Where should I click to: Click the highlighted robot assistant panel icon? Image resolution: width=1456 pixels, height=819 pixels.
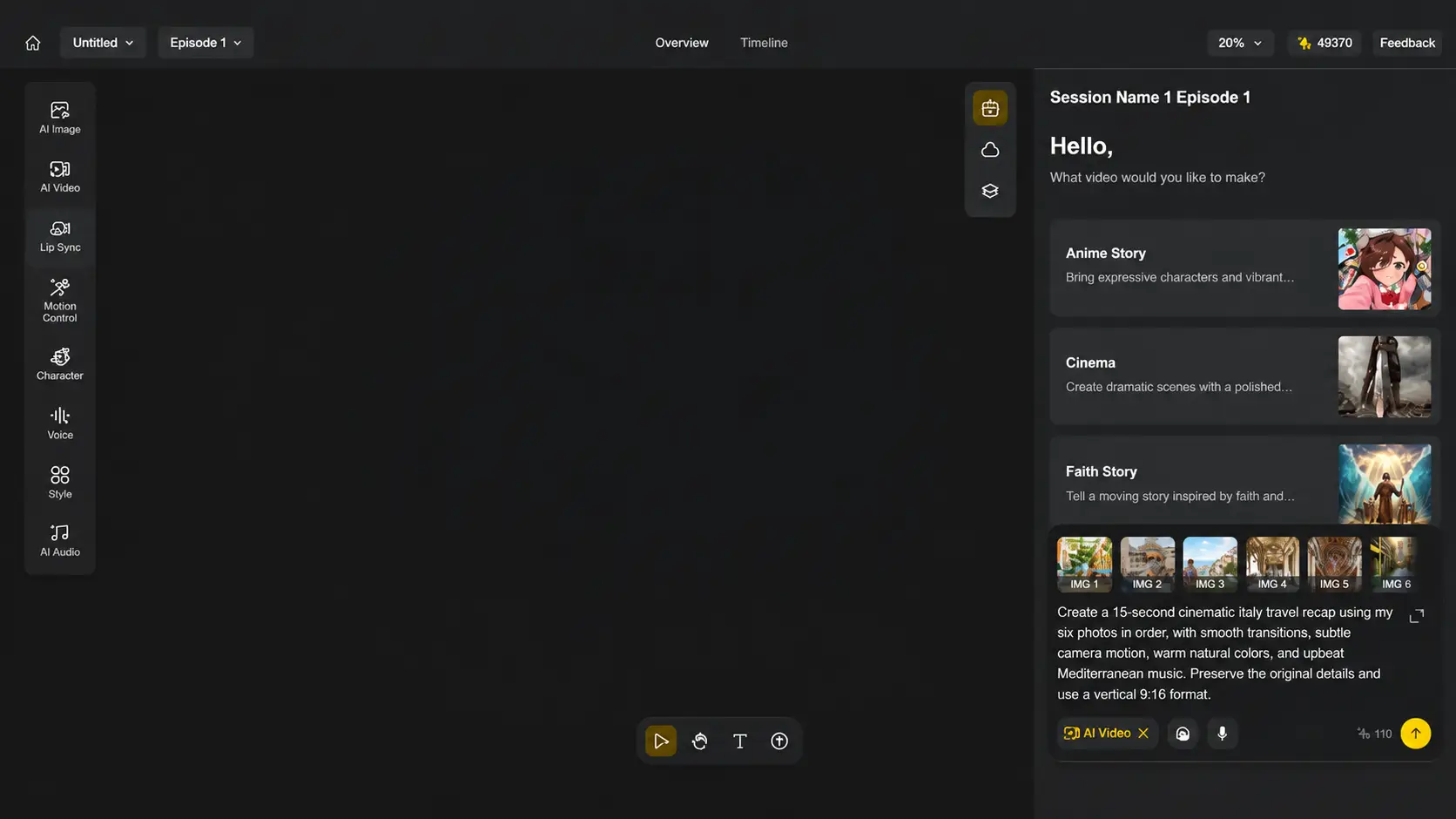coord(990,108)
